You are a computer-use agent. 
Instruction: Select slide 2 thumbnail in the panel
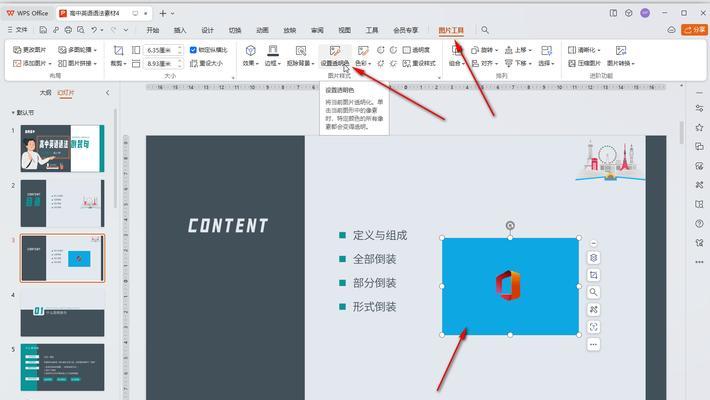click(x=62, y=203)
